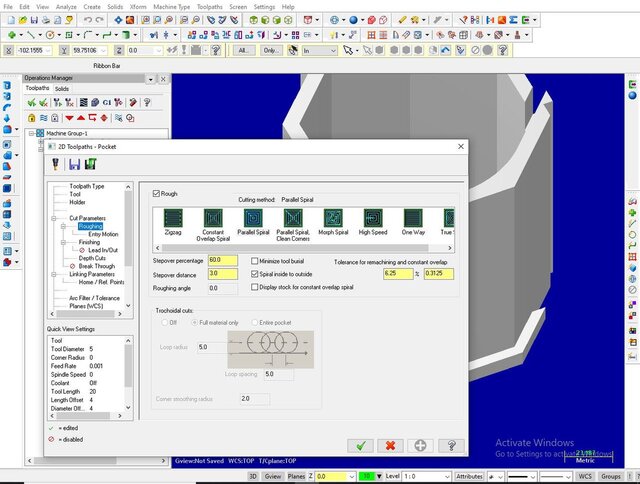640x484 pixels.
Task: Select the Morph Spiral cutting method
Action: 333,218
